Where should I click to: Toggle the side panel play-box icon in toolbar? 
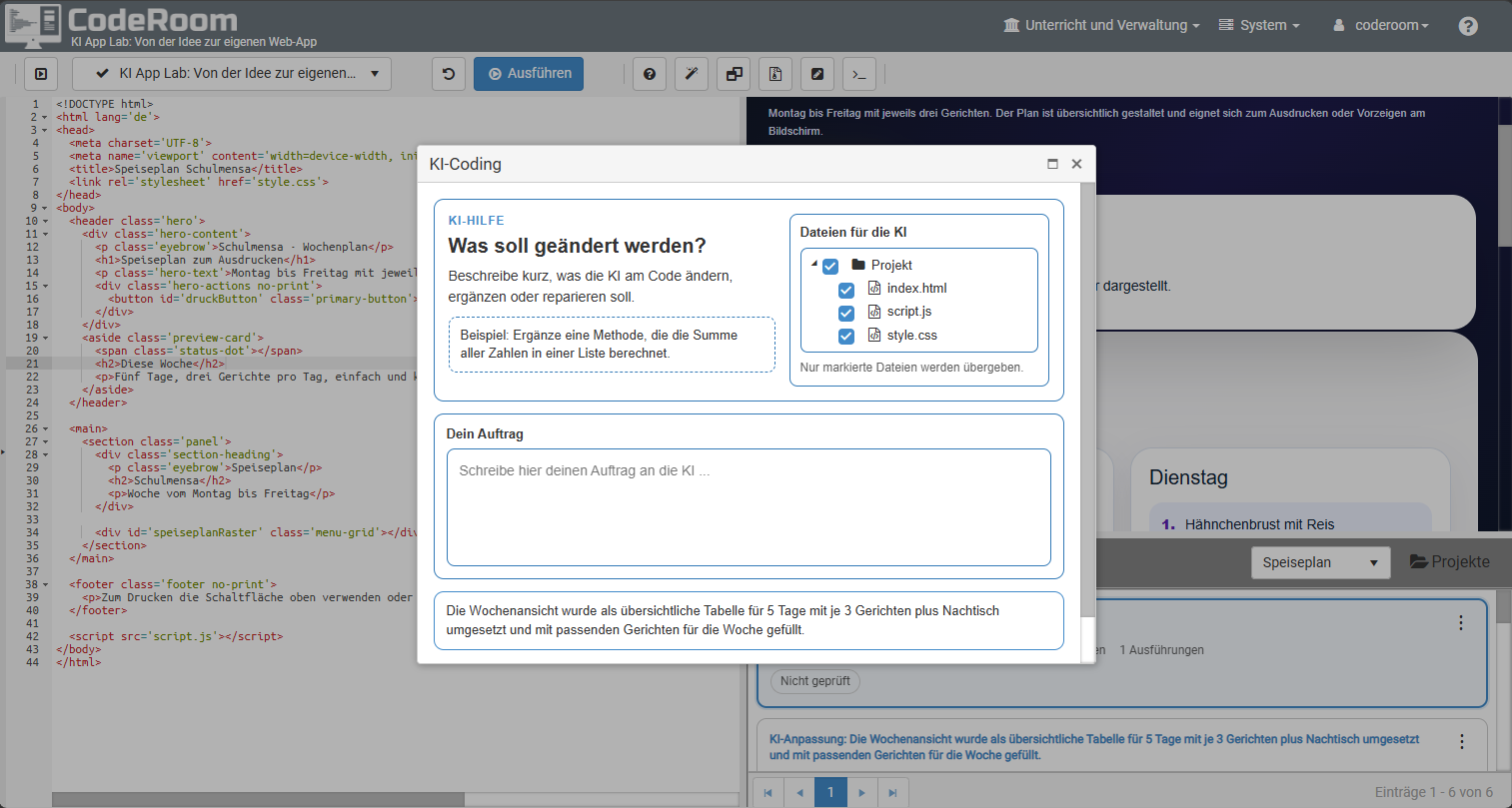(40, 74)
